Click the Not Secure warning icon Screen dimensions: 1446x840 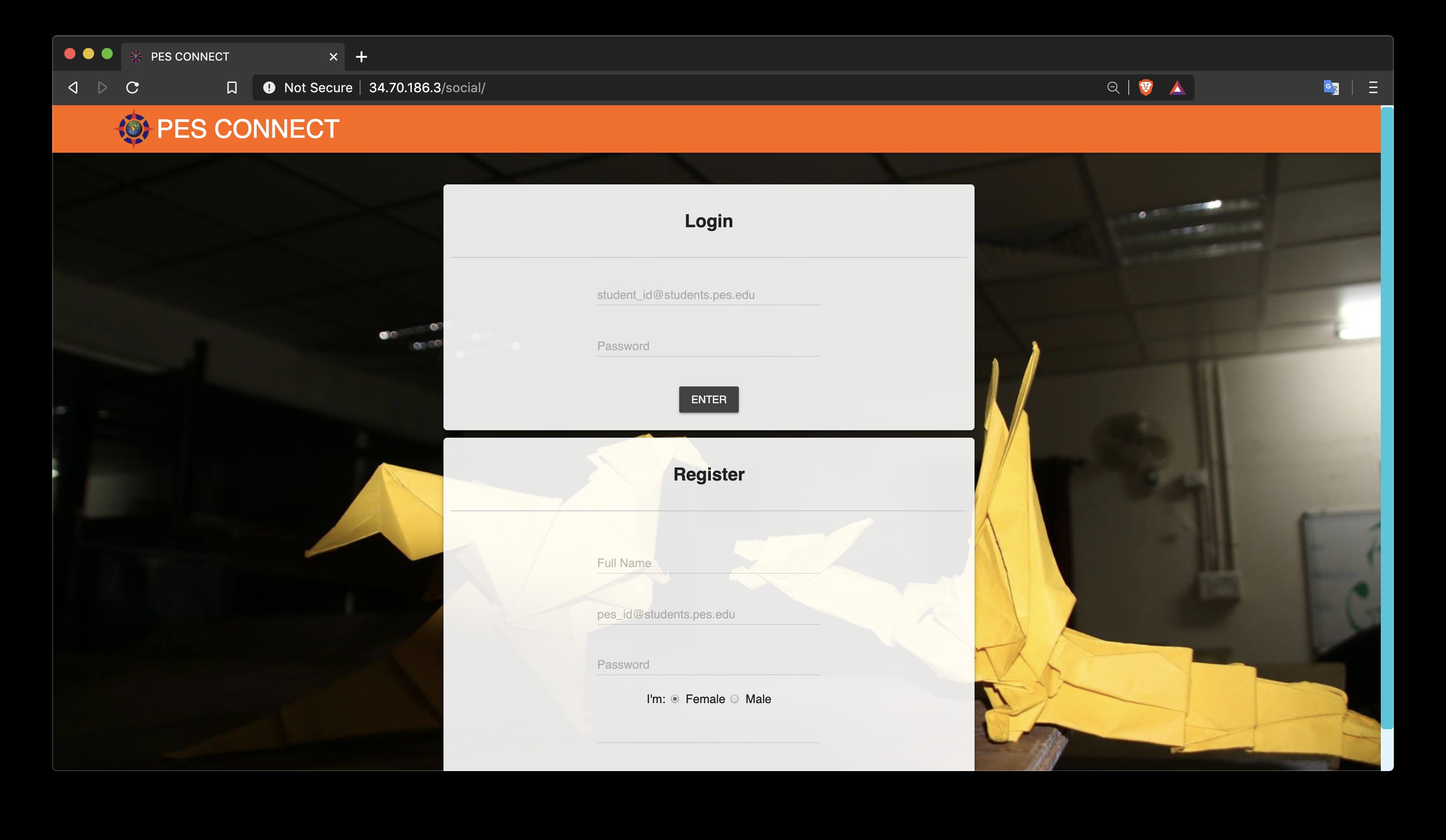point(269,88)
